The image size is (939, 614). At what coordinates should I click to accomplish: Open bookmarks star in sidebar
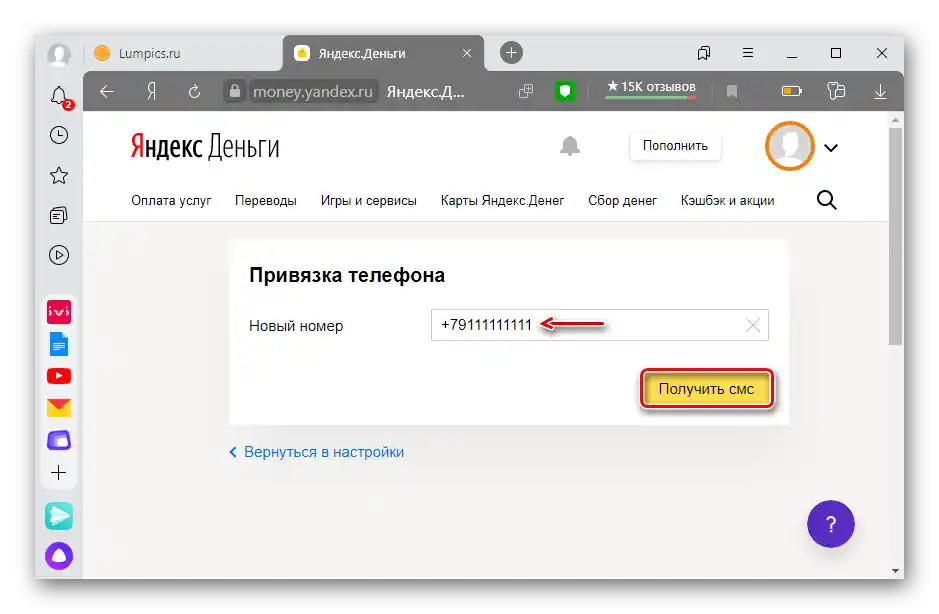(x=59, y=176)
